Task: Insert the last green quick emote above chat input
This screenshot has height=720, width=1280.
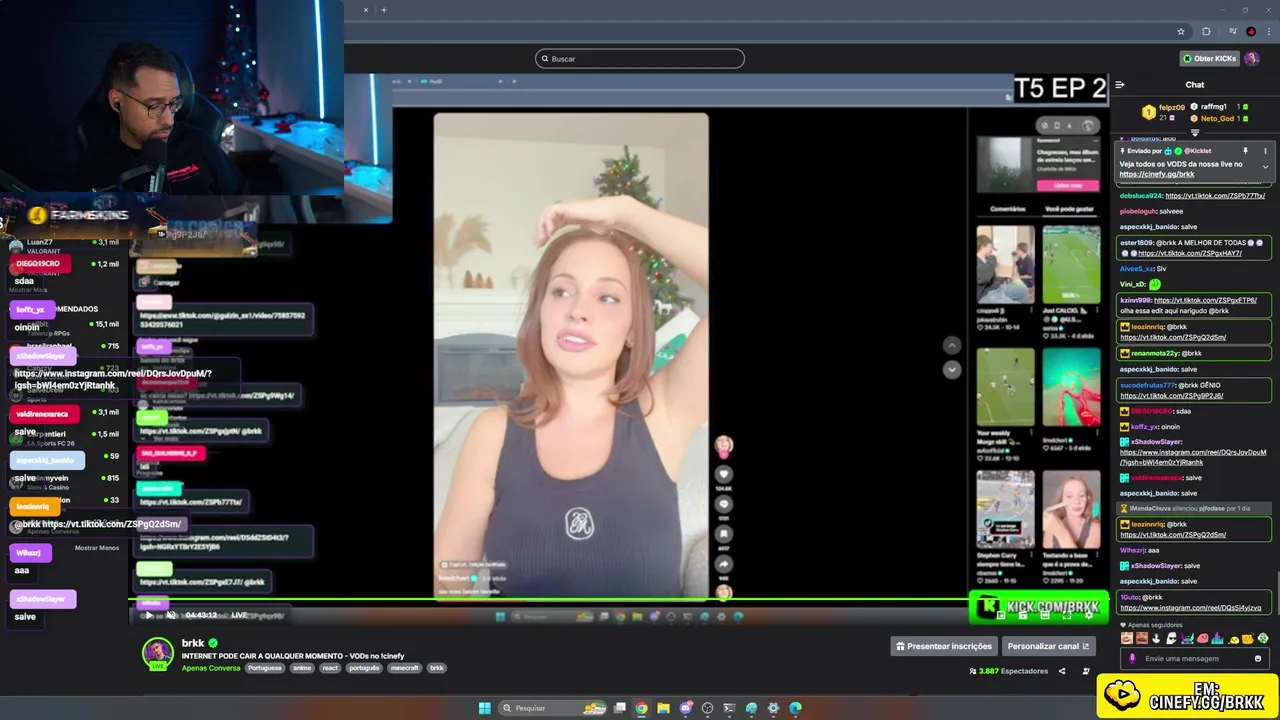Action: coord(1263,638)
